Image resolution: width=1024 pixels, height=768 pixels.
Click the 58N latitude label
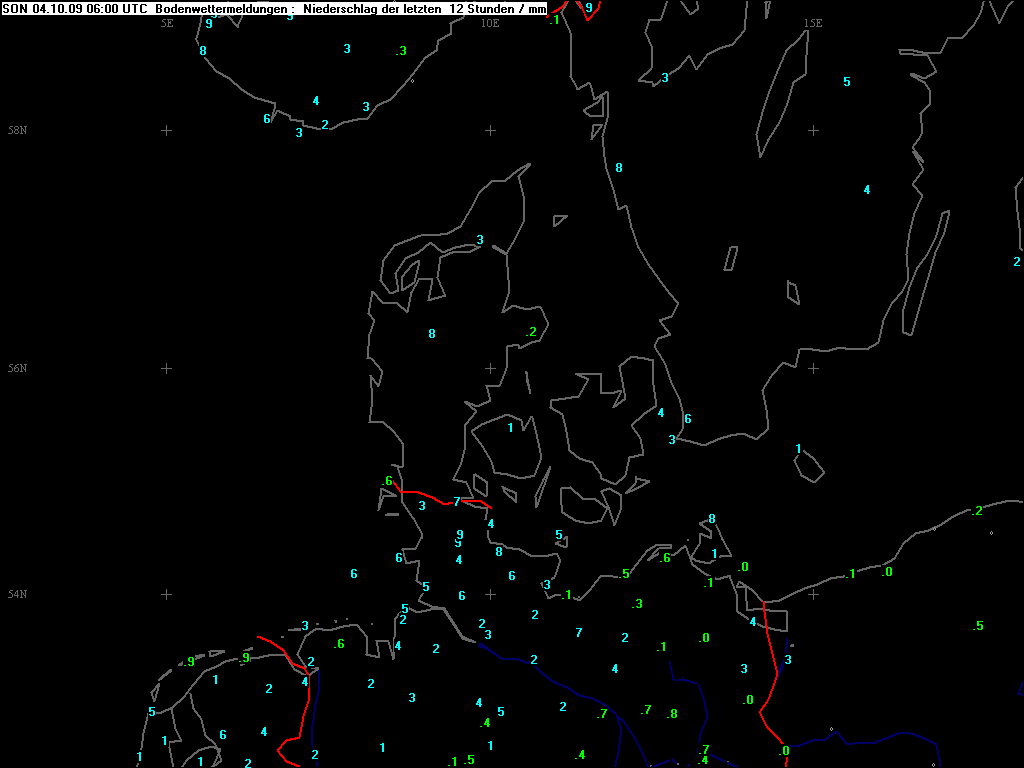[x=17, y=131]
